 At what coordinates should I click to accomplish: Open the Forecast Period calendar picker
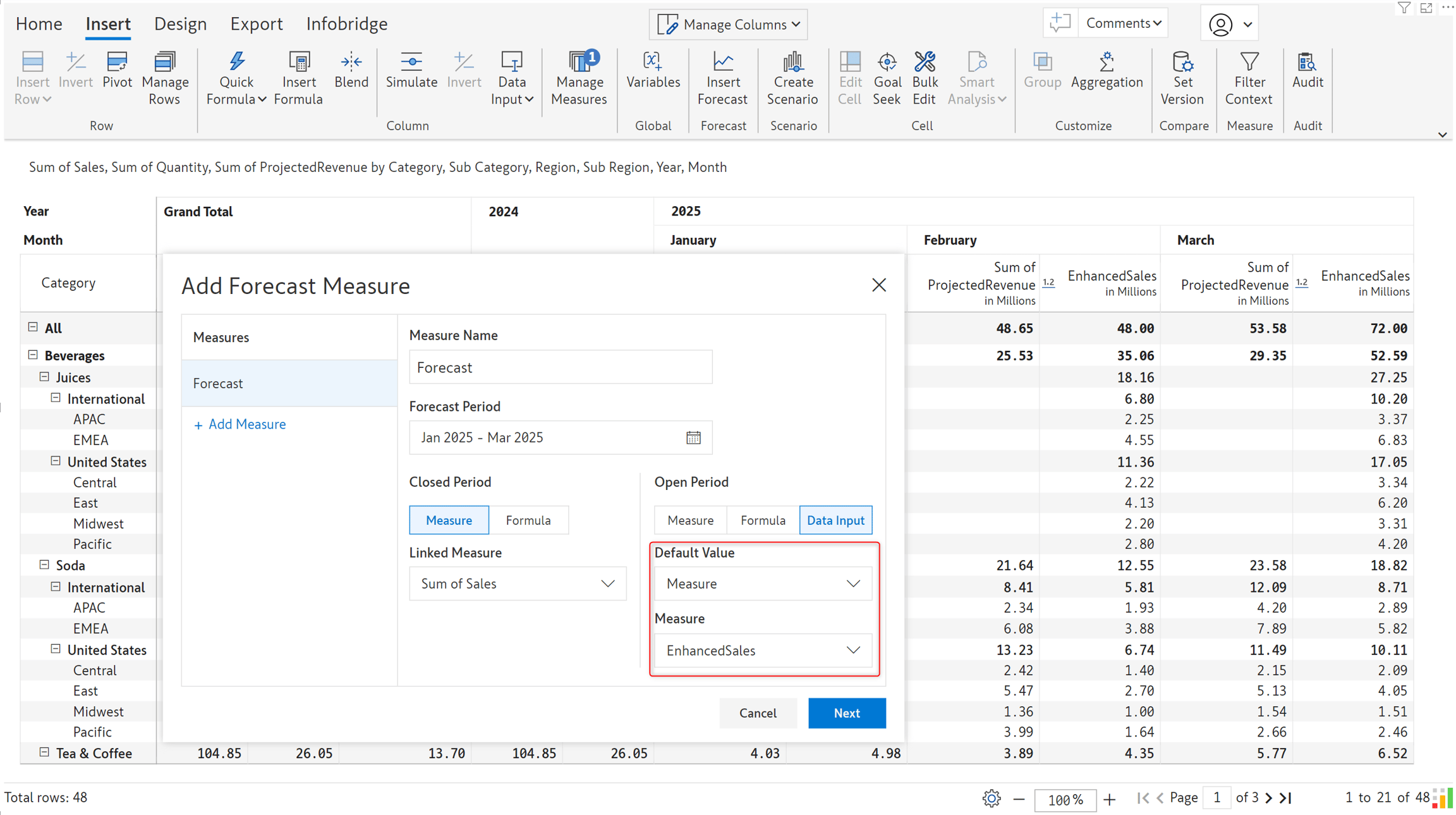point(693,438)
